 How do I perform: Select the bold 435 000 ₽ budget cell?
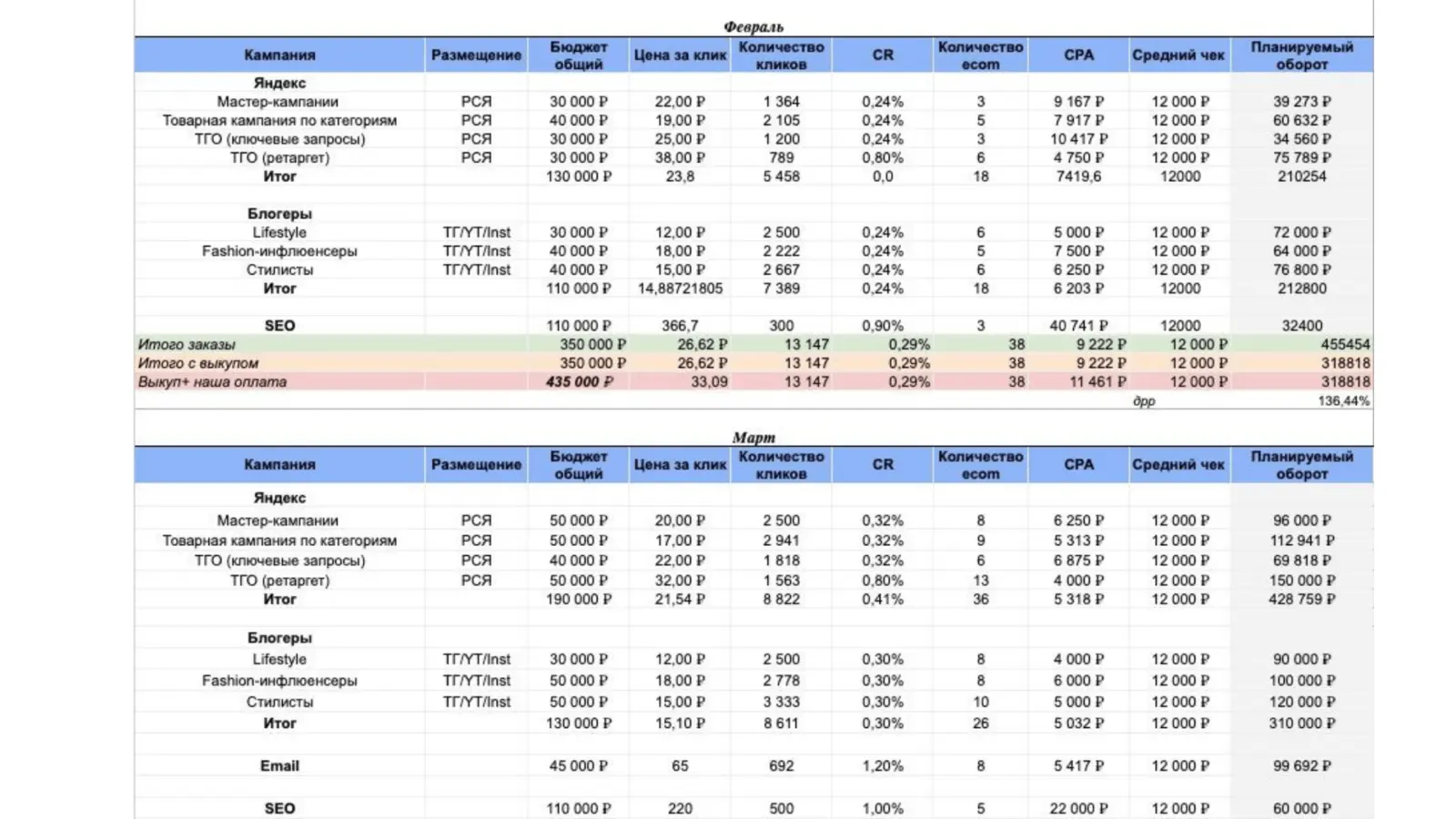point(579,381)
